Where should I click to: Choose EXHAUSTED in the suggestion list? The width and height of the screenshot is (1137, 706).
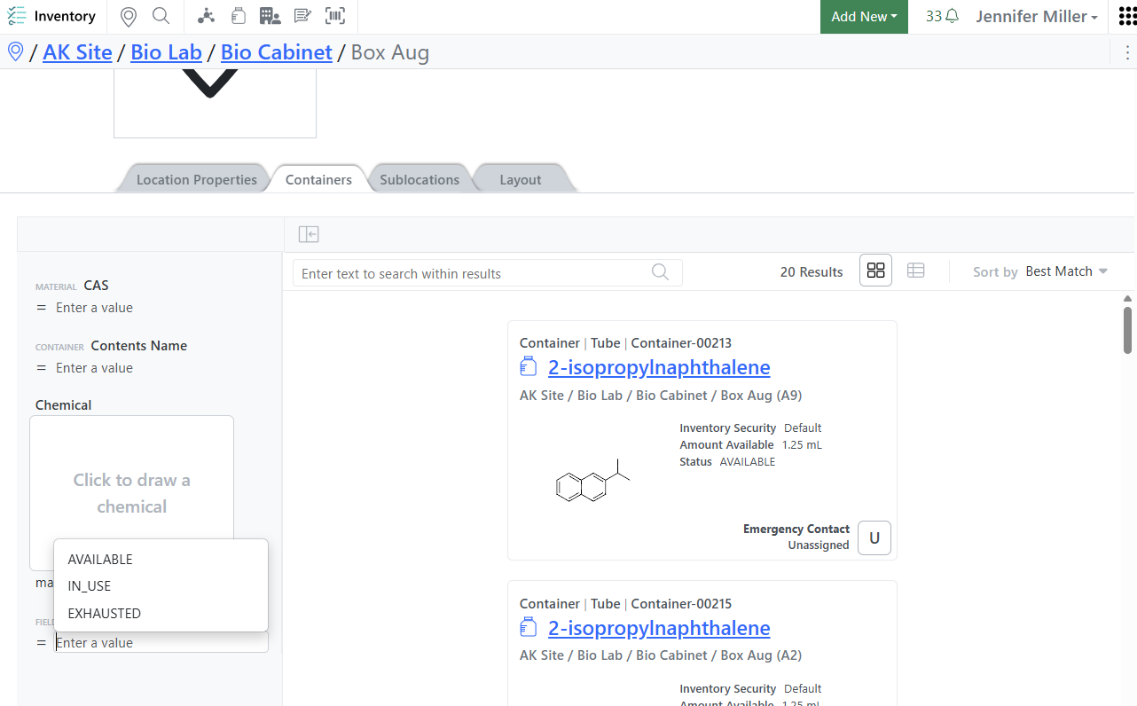(x=104, y=613)
